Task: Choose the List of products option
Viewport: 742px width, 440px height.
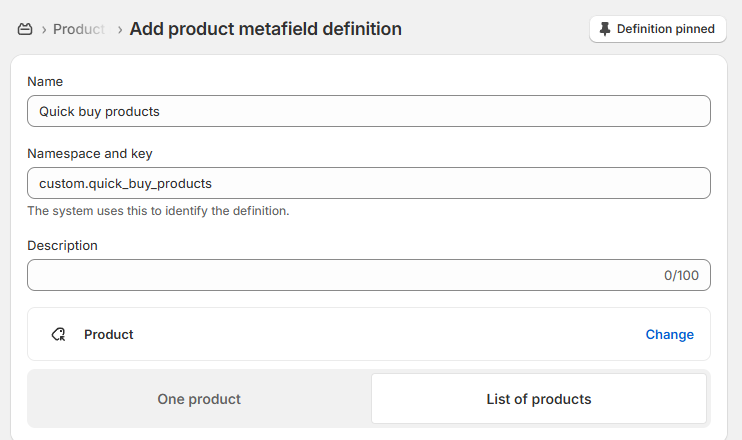Action: pyautogui.click(x=539, y=399)
